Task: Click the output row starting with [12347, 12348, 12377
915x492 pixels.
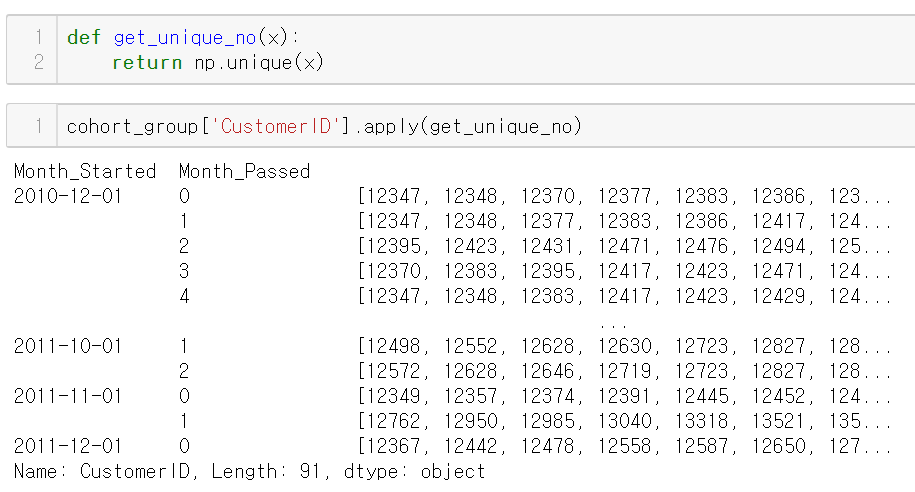Action: 624,221
